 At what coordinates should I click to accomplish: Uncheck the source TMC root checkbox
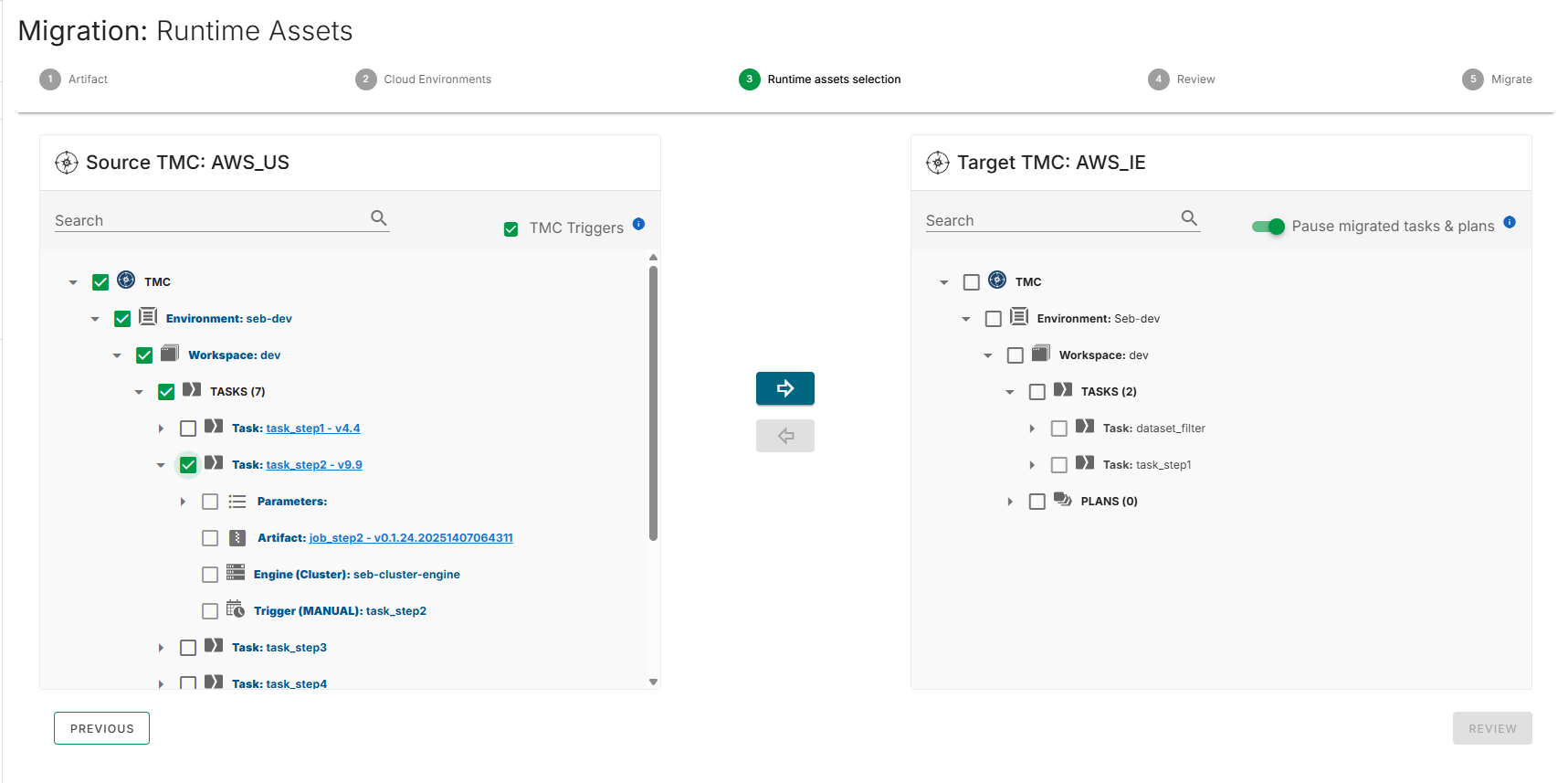(x=100, y=282)
